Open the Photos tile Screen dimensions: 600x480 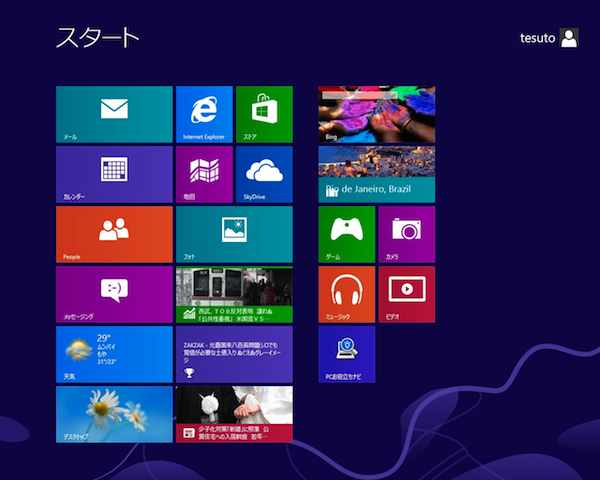click(234, 234)
